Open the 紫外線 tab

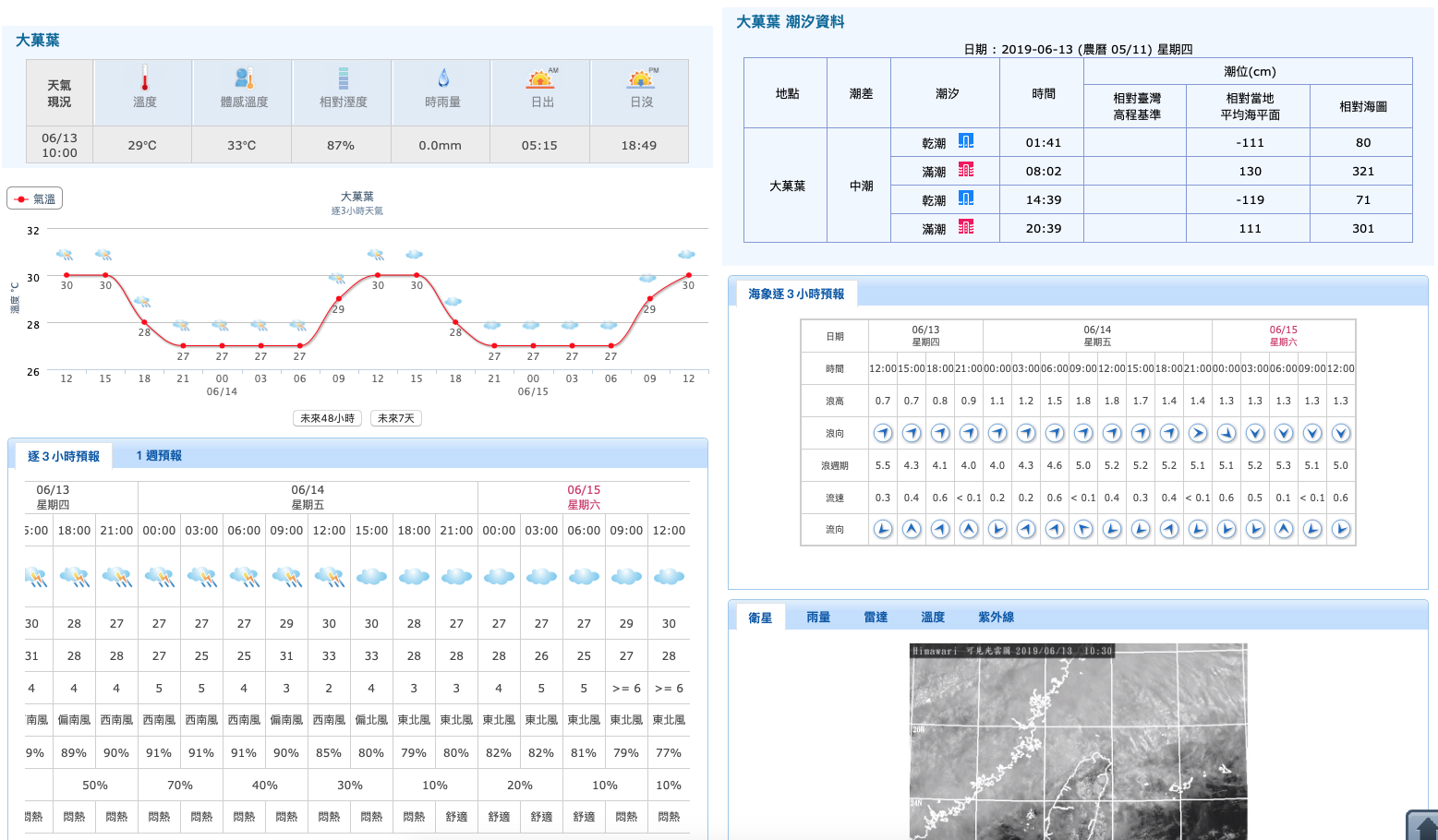[x=997, y=618]
